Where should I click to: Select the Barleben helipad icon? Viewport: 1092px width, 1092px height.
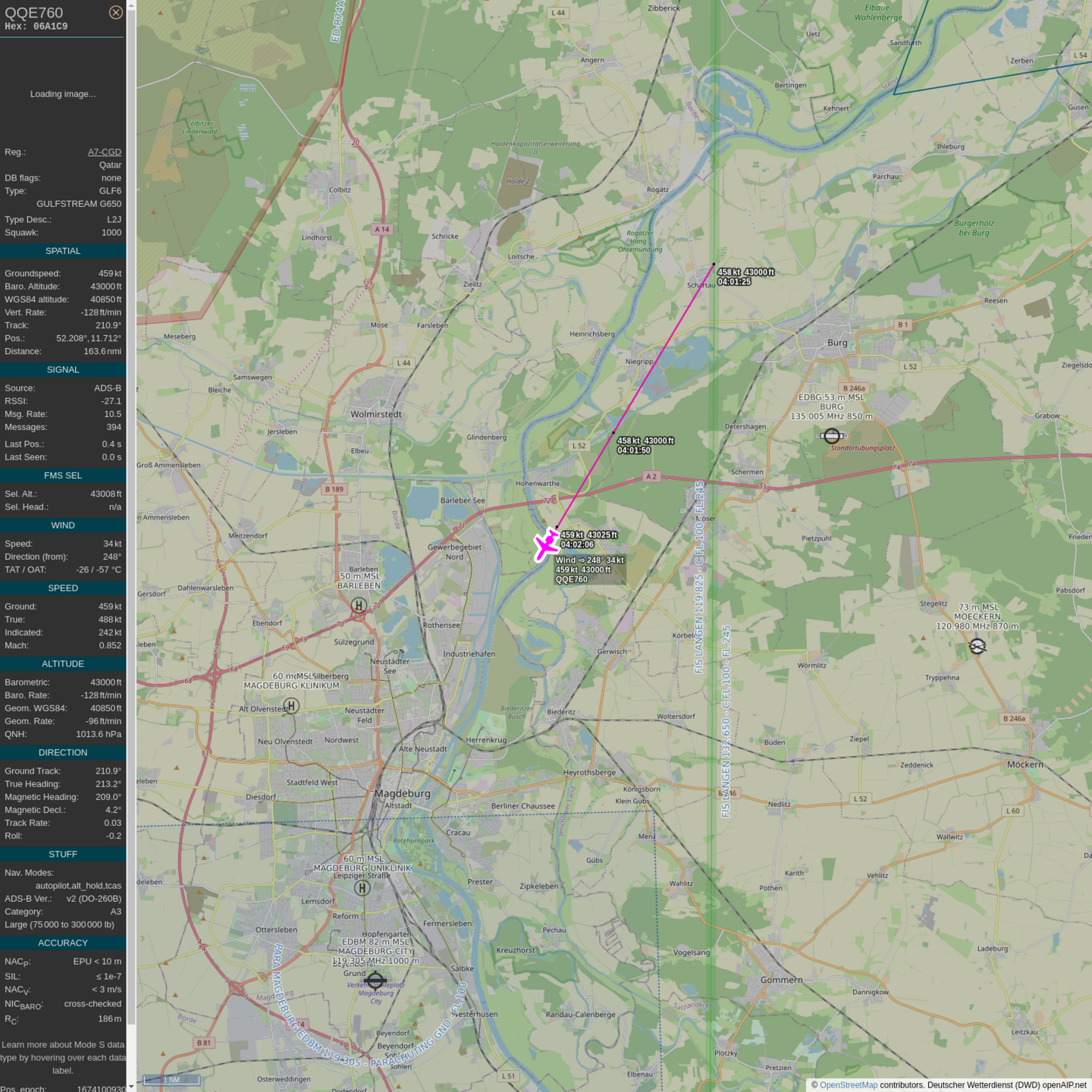tap(359, 605)
